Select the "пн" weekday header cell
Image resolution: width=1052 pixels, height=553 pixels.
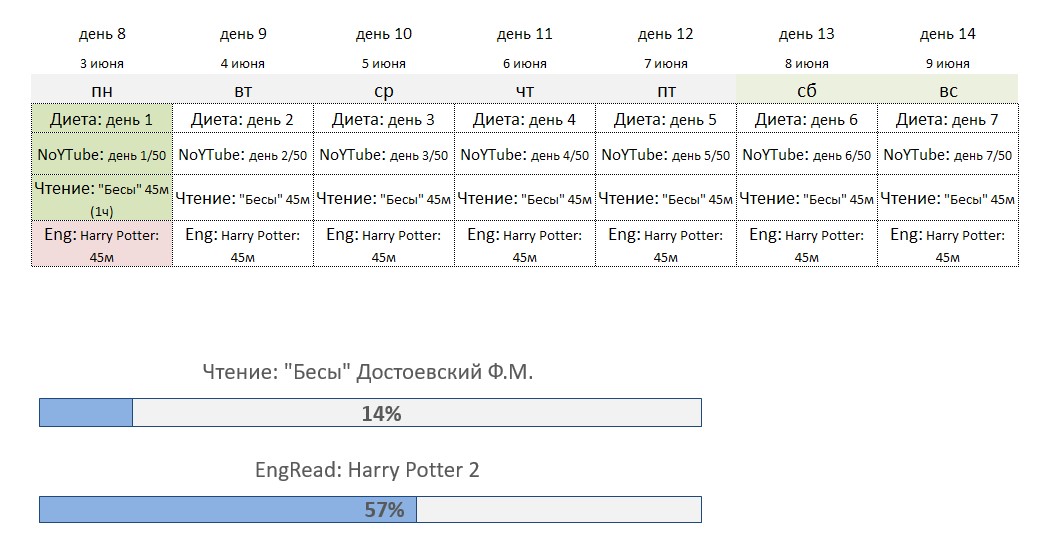pyautogui.click(x=102, y=90)
